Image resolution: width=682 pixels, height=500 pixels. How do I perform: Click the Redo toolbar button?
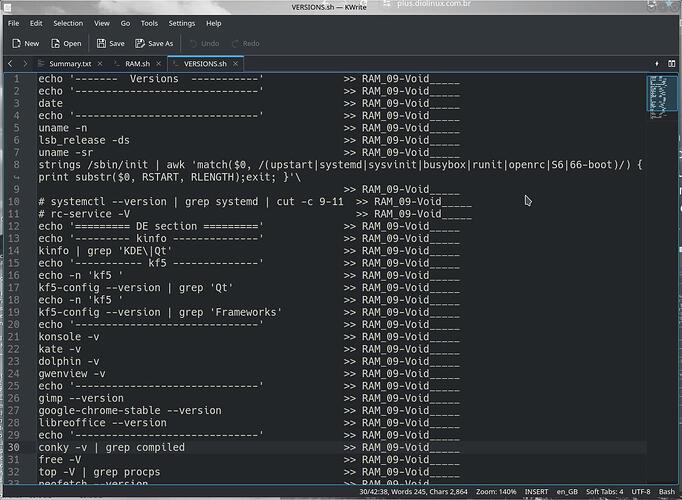246,43
